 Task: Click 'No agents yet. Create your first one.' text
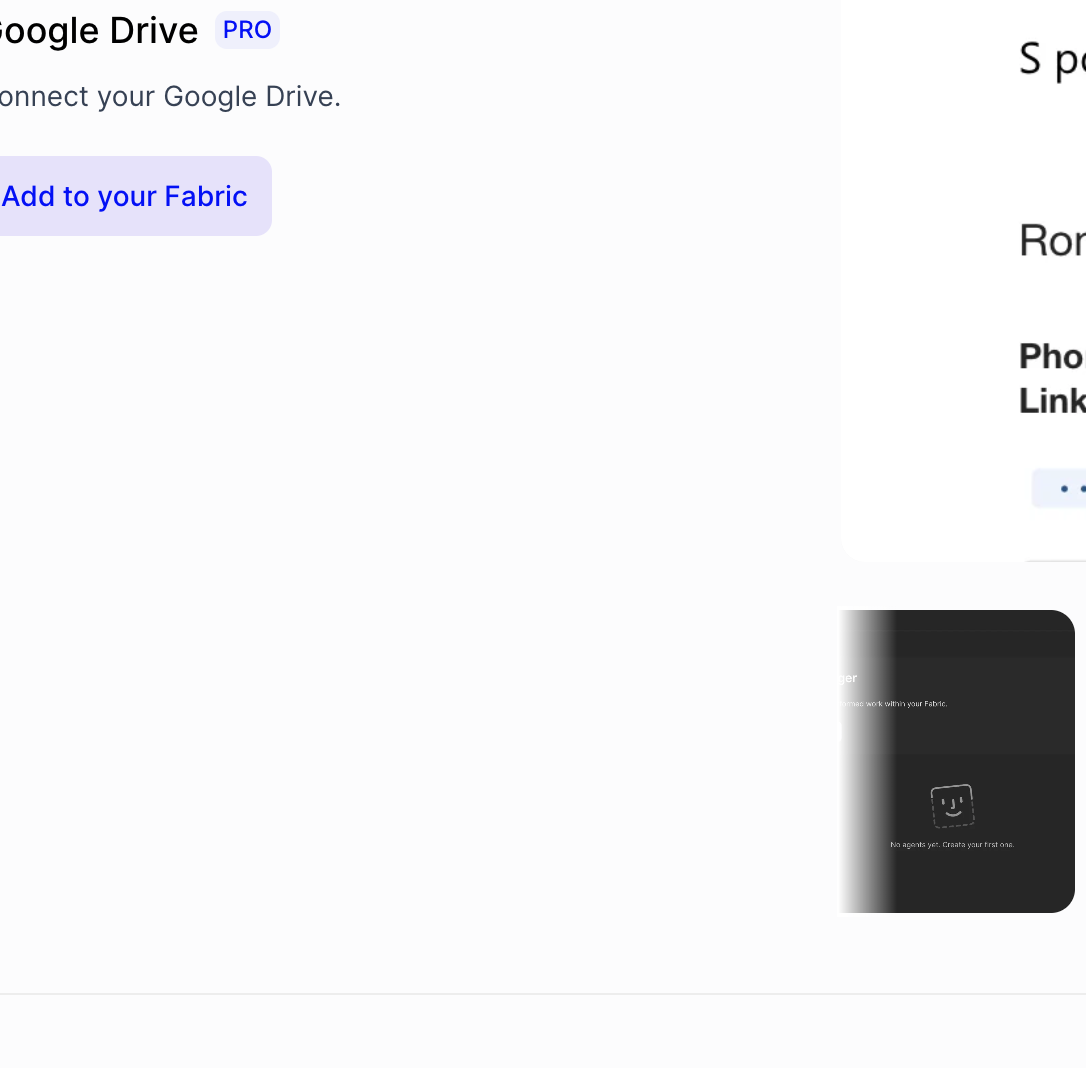[x=952, y=845]
